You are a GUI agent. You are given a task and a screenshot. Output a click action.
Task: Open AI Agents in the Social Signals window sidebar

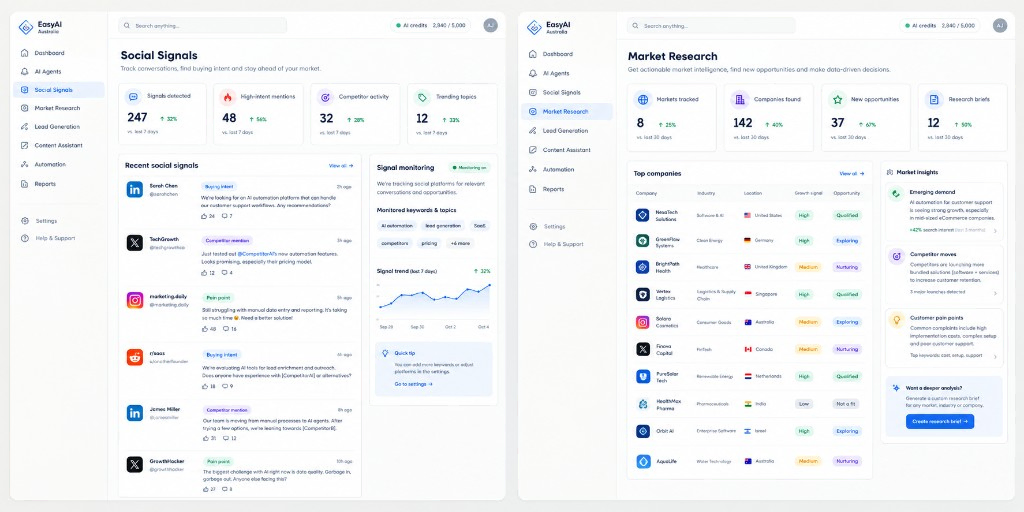(x=47, y=72)
